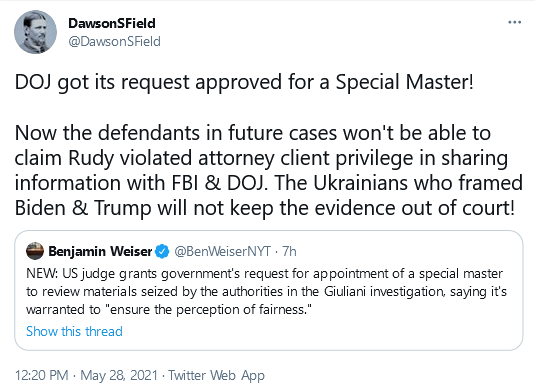Viewport: 535px width, 391px height.
Task: Click the Show this thread link
Action: tap(74, 331)
